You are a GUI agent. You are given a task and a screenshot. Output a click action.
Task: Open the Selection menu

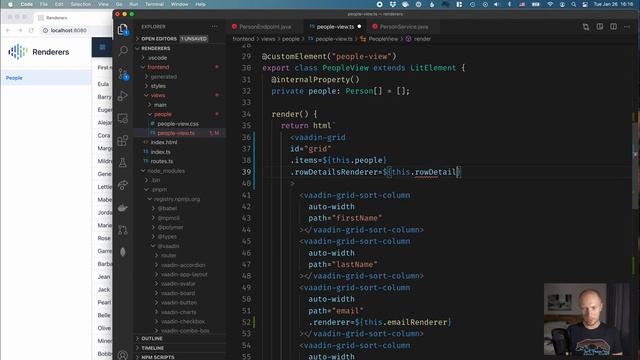[x=80, y=4]
